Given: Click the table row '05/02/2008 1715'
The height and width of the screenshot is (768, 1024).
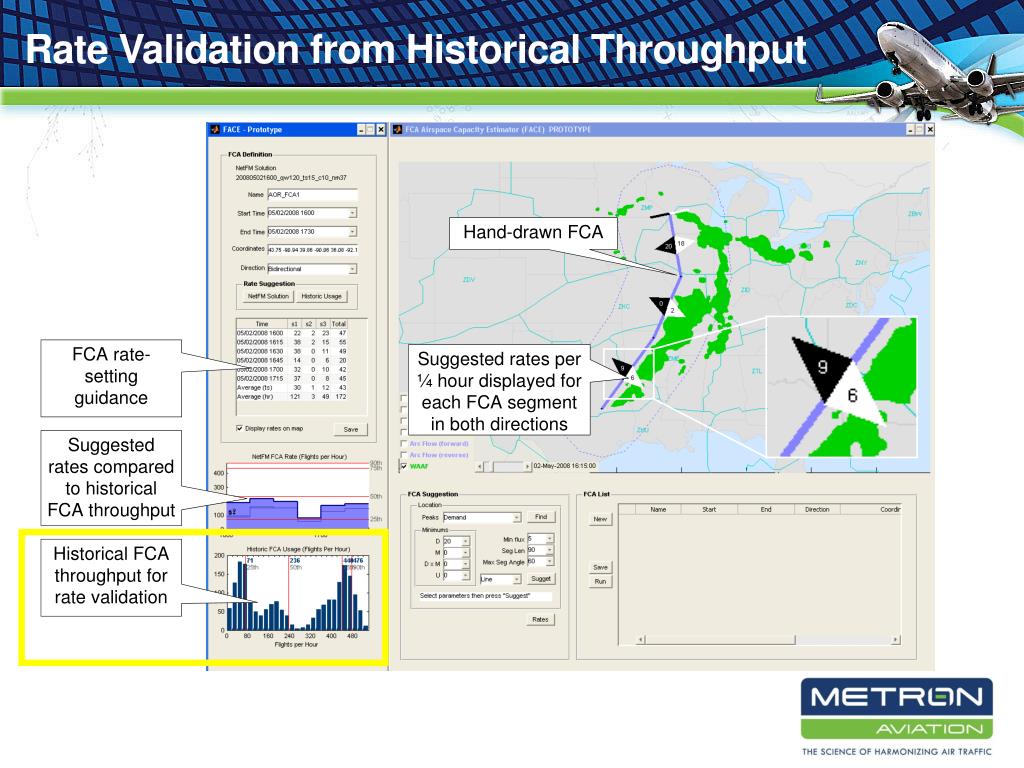Looking at the screenshot, I should coord(292,379).
